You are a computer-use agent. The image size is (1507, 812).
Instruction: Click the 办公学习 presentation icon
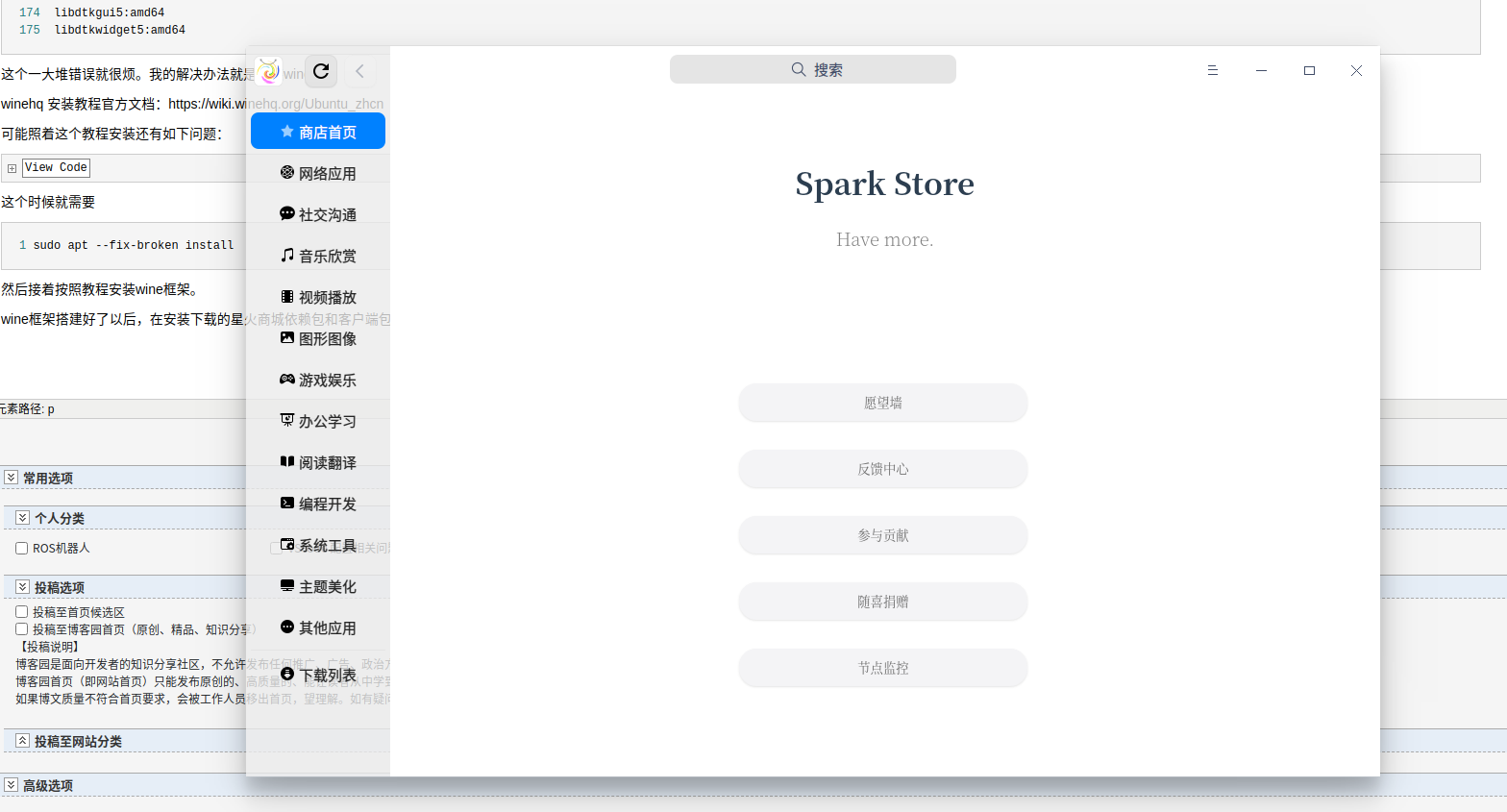coord(286,421)
